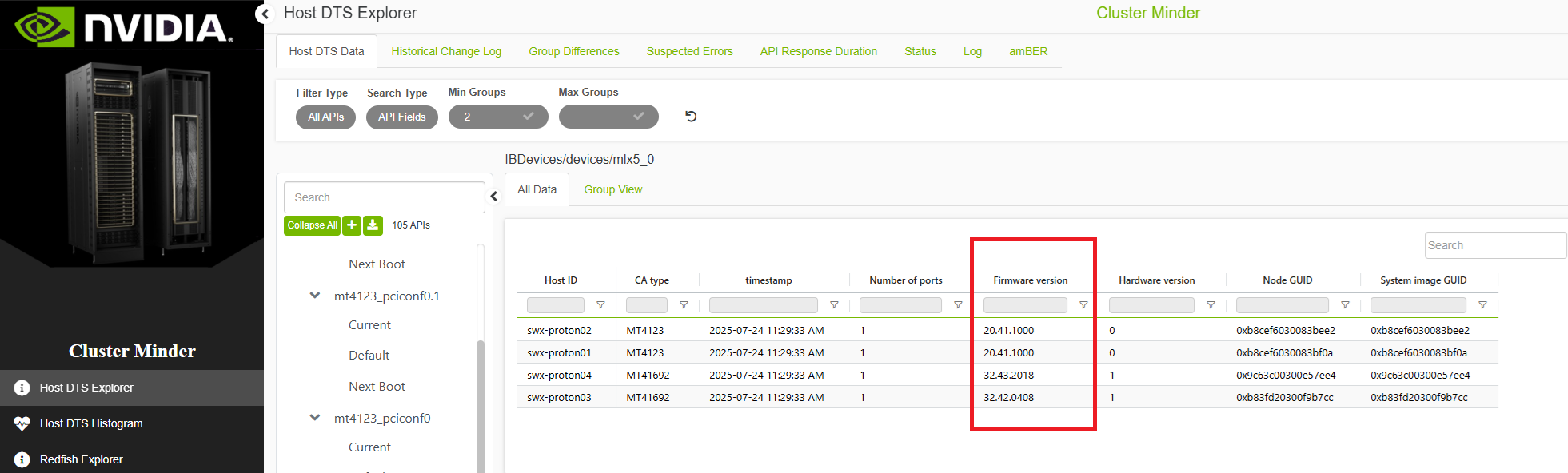Screen dimensions: 1568x473
Task: Open Node GUID filter icon
Action: click(1345, 305)
